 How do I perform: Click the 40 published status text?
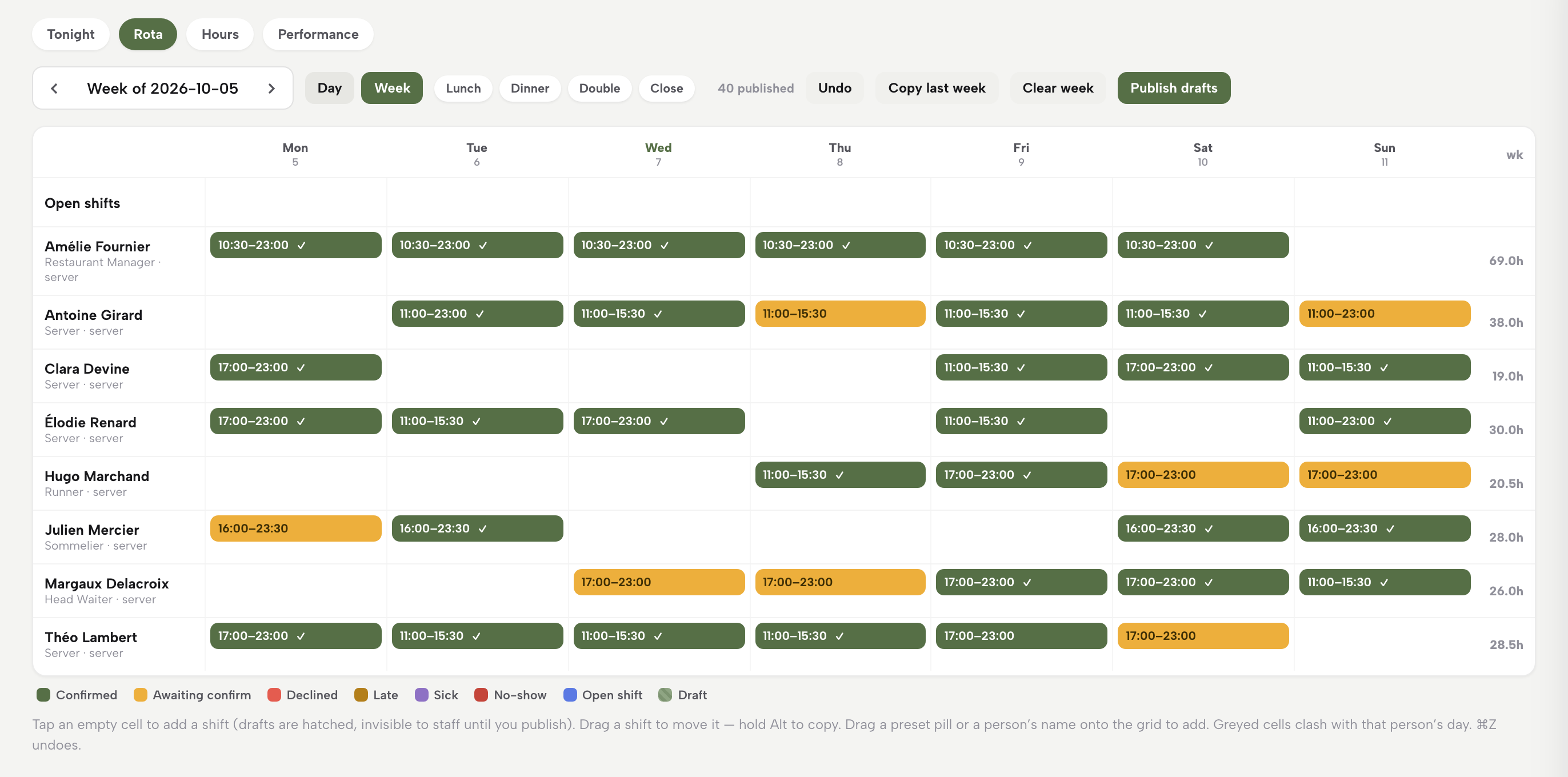(x=755, y=88)
